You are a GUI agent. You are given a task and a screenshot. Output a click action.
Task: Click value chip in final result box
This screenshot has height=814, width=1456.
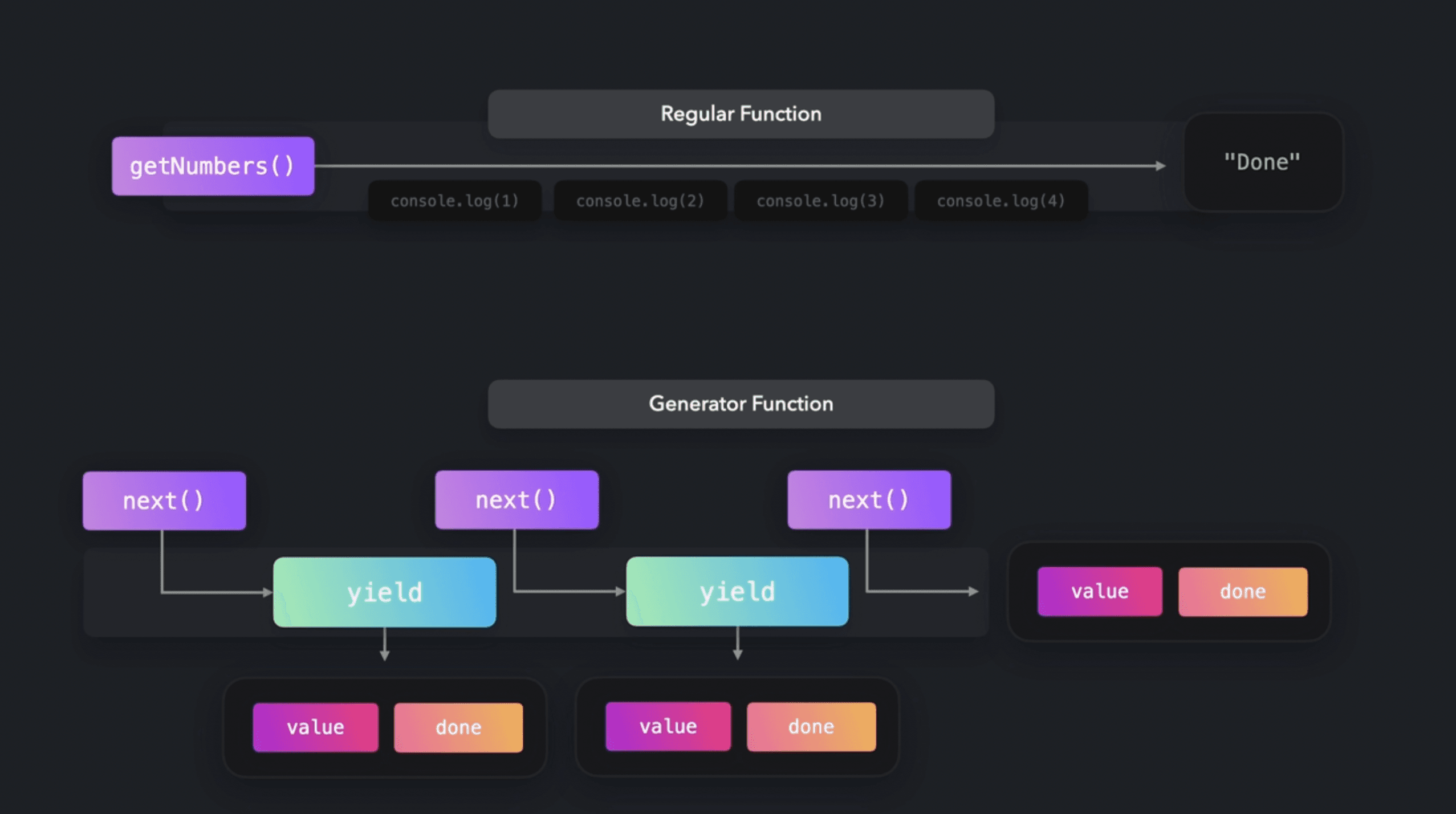coord(1100,591)
